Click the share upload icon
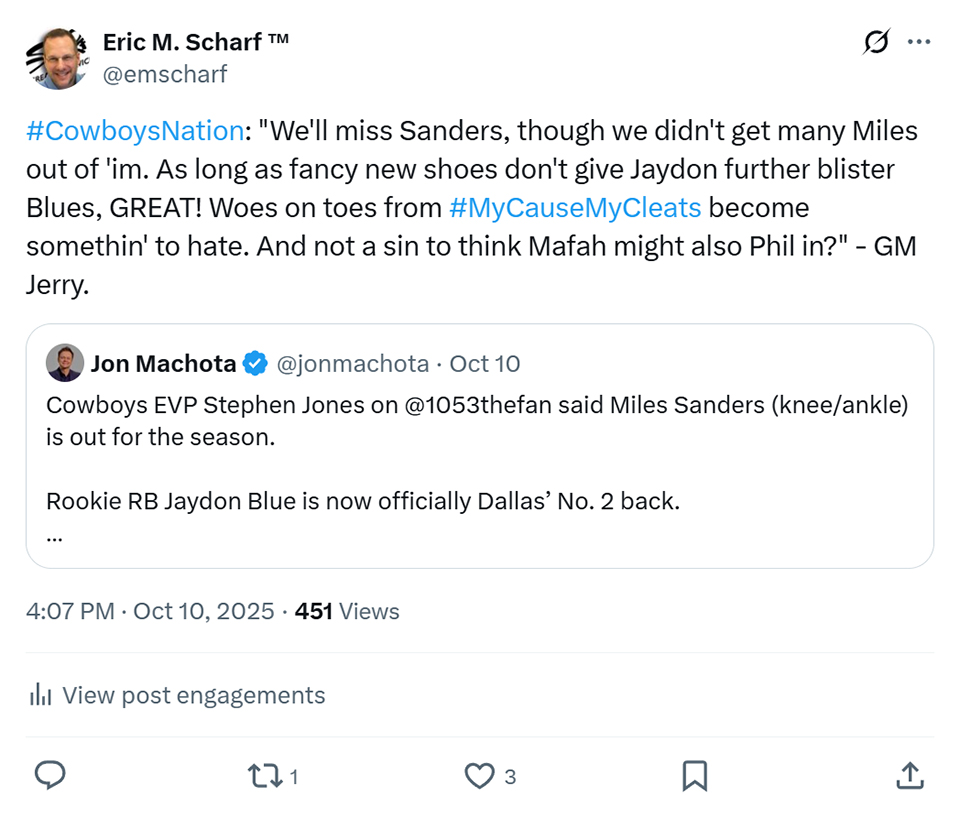This screenshot has height=818, width=960. click(908, 775)
